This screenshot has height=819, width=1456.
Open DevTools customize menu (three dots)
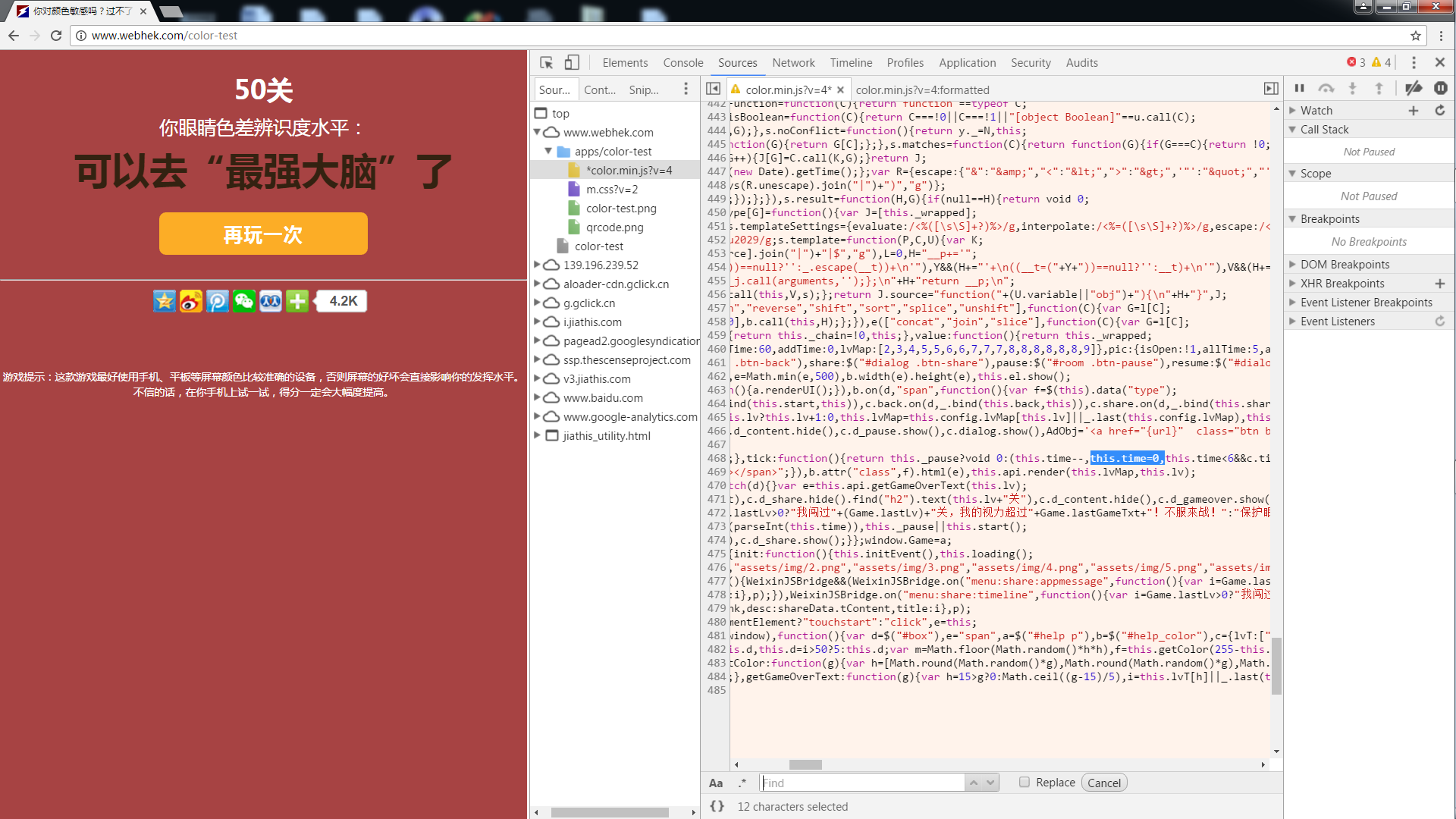coord(1414,63)
